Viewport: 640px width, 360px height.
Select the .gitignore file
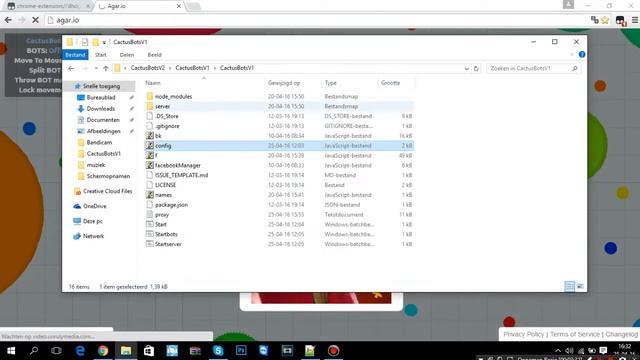167,126
